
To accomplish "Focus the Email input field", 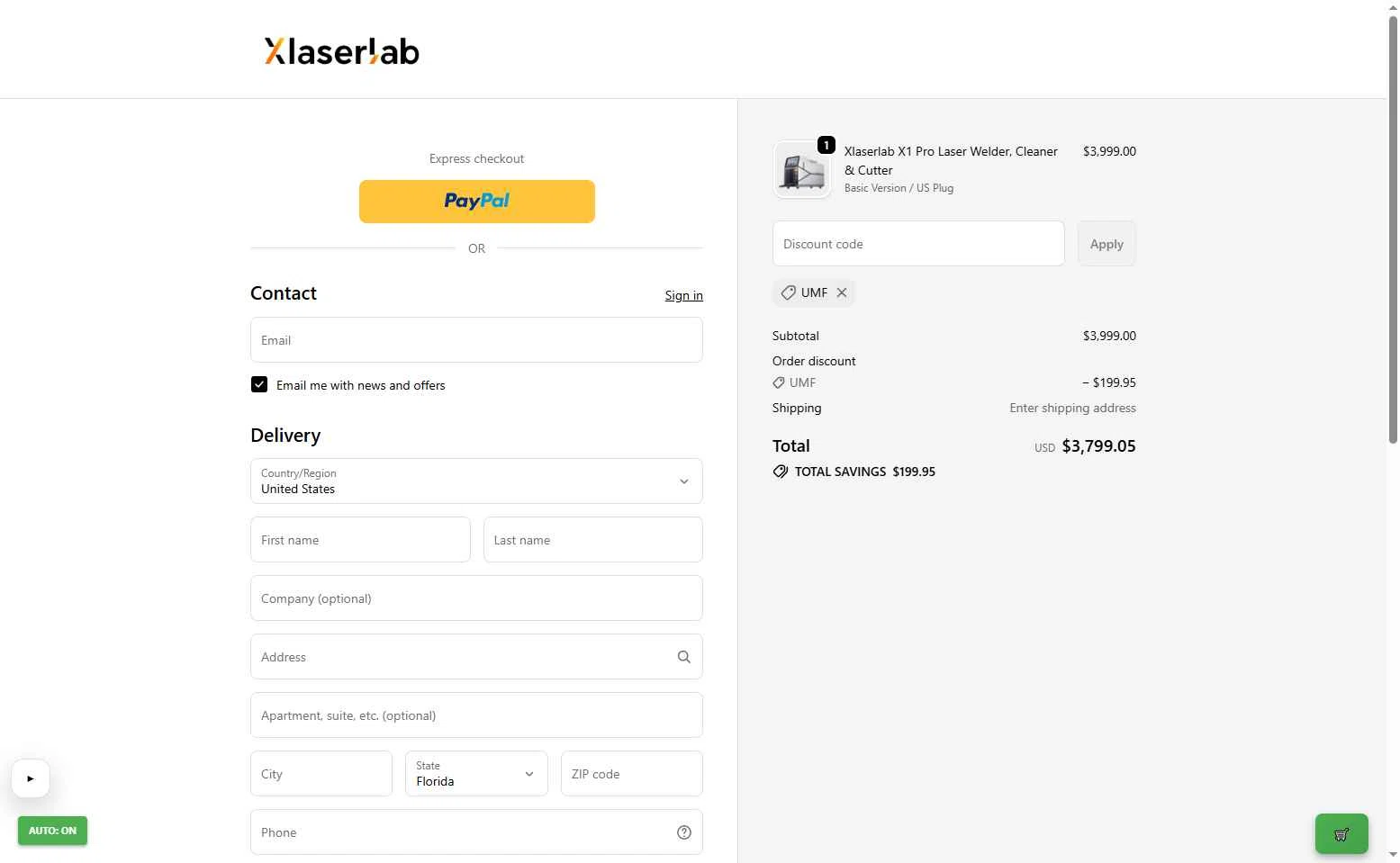I will click(x=476, y=340).
